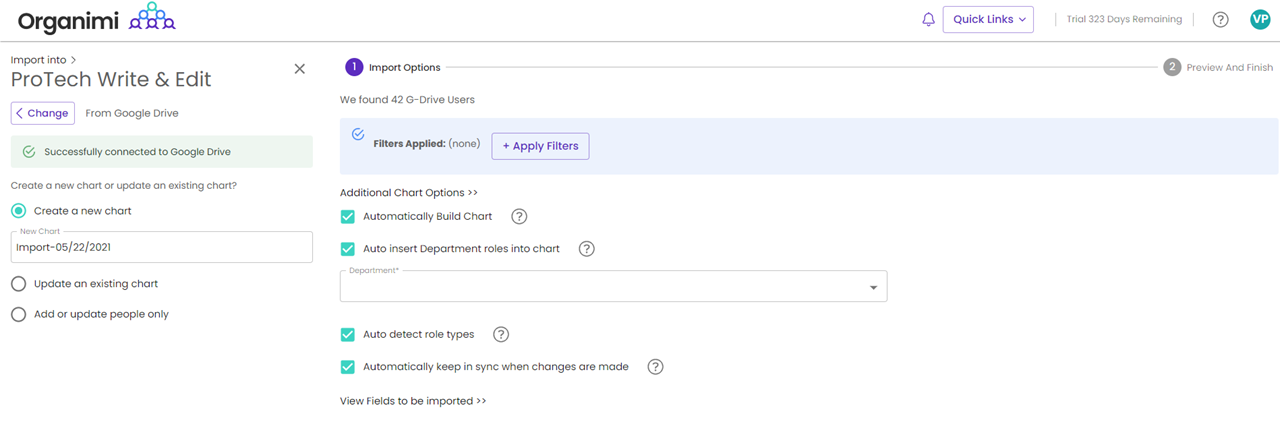Click the Apply Filters button
Image resolution: width=1280 pixels, height=424 pixels.
[540, 146]
